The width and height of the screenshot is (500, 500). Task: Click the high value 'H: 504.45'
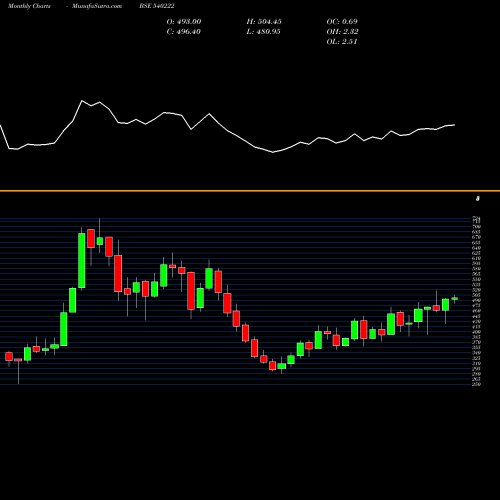pos(264,22)
